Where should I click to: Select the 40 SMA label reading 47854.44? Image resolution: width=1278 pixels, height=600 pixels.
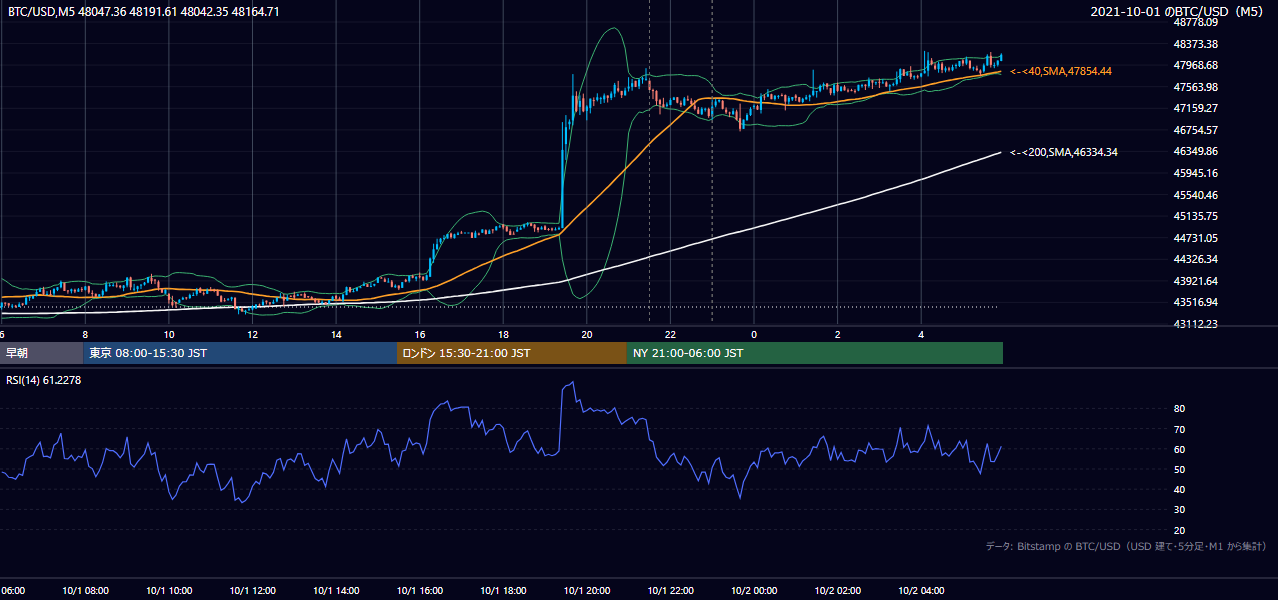coord(1061,72)
